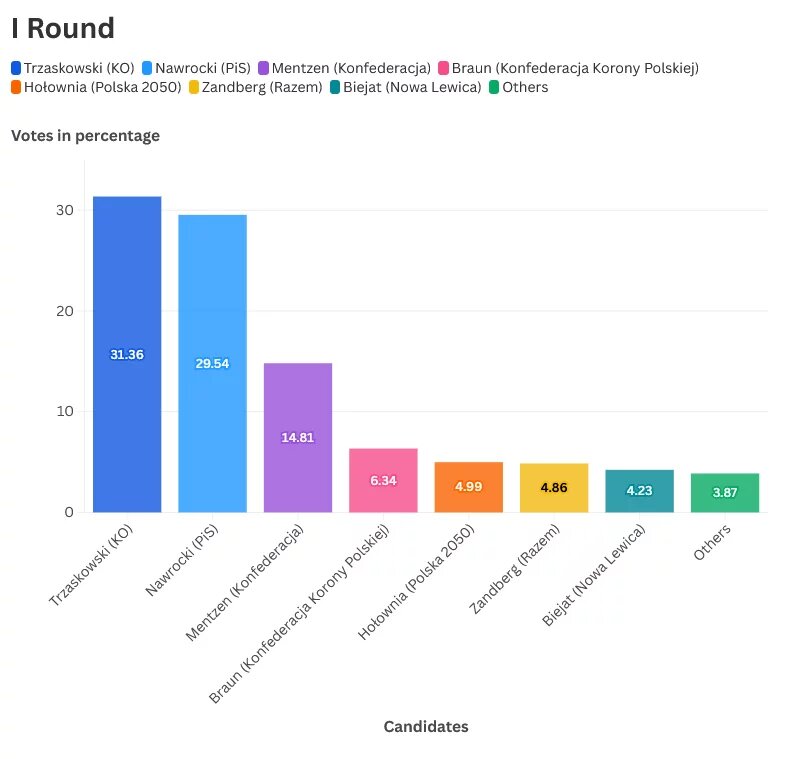The image size is (794, 759).
Task: Click the Trzaskowski (KO) blue legend swatch
Action: (16, 68)
